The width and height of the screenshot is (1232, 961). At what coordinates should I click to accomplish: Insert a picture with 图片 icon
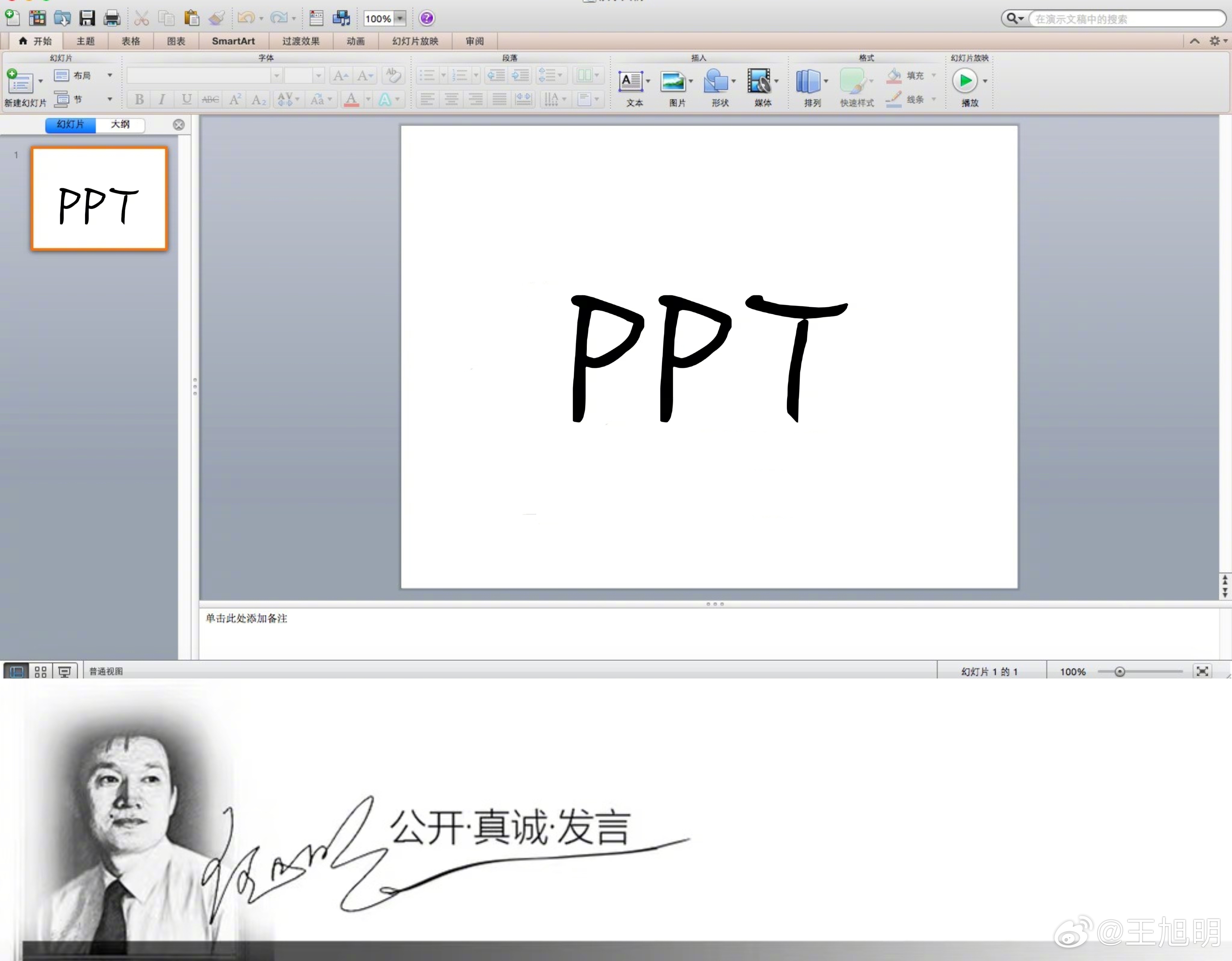pos(673,81)
